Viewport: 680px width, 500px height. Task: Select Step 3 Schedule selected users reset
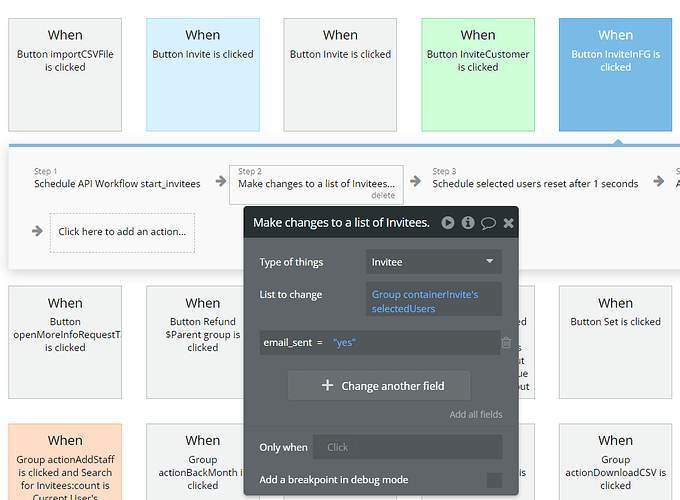(534, 178)
